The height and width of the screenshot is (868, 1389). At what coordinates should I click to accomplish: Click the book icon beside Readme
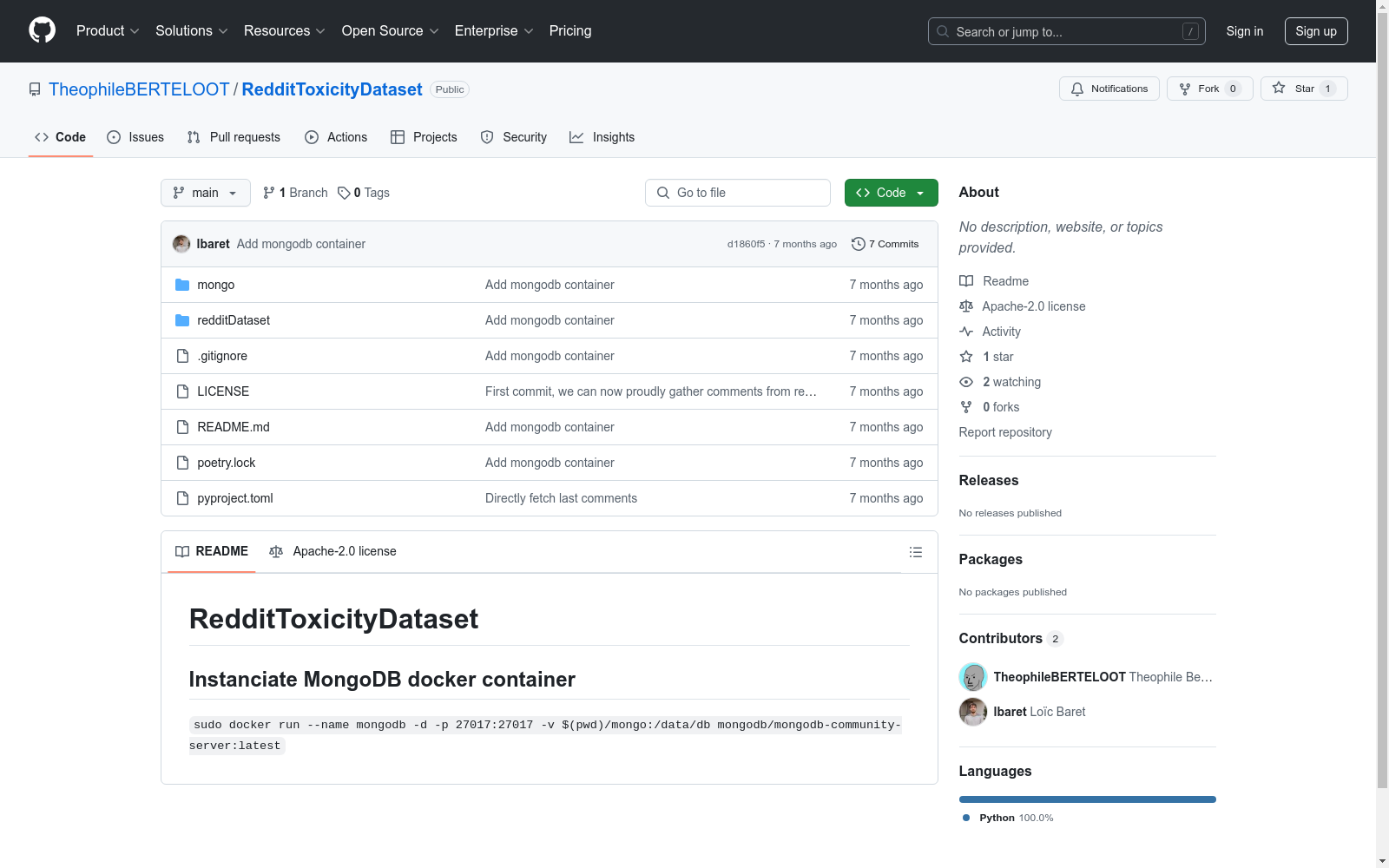point(966,281)
